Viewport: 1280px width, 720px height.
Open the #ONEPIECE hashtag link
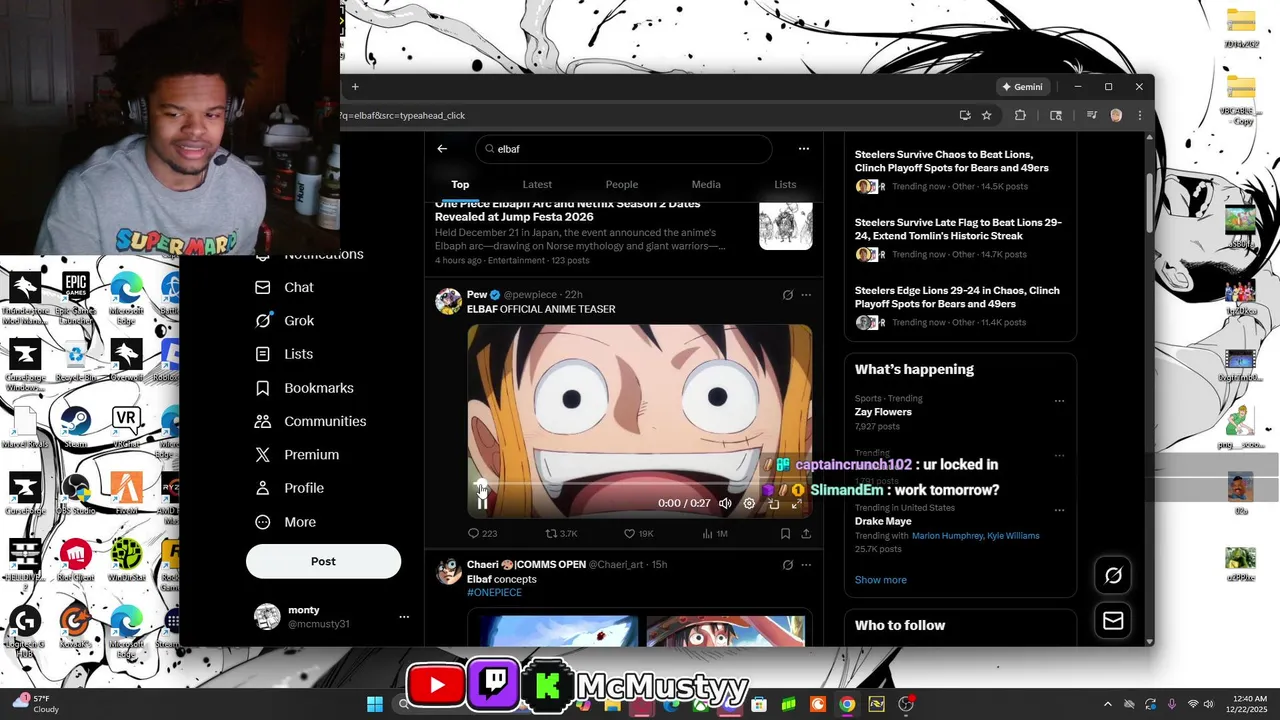click(494, 593)
